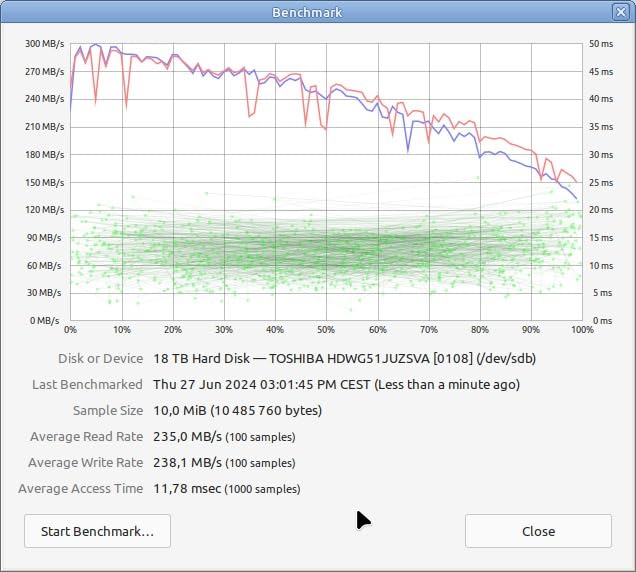This screenshot has height=572, width=636.
Task: Click the '50 ms' axis label
Action: (601, 44)
